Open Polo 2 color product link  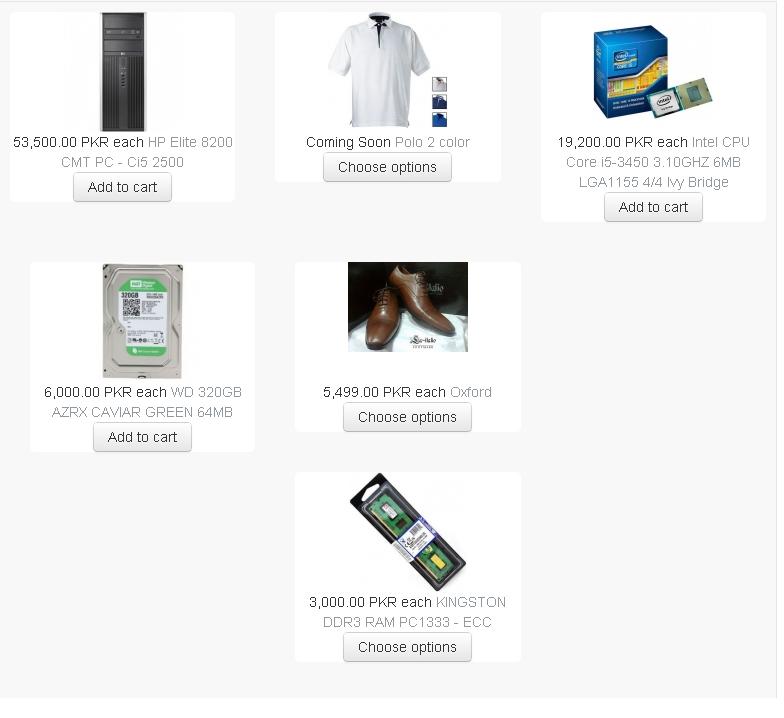click(432, 142)
